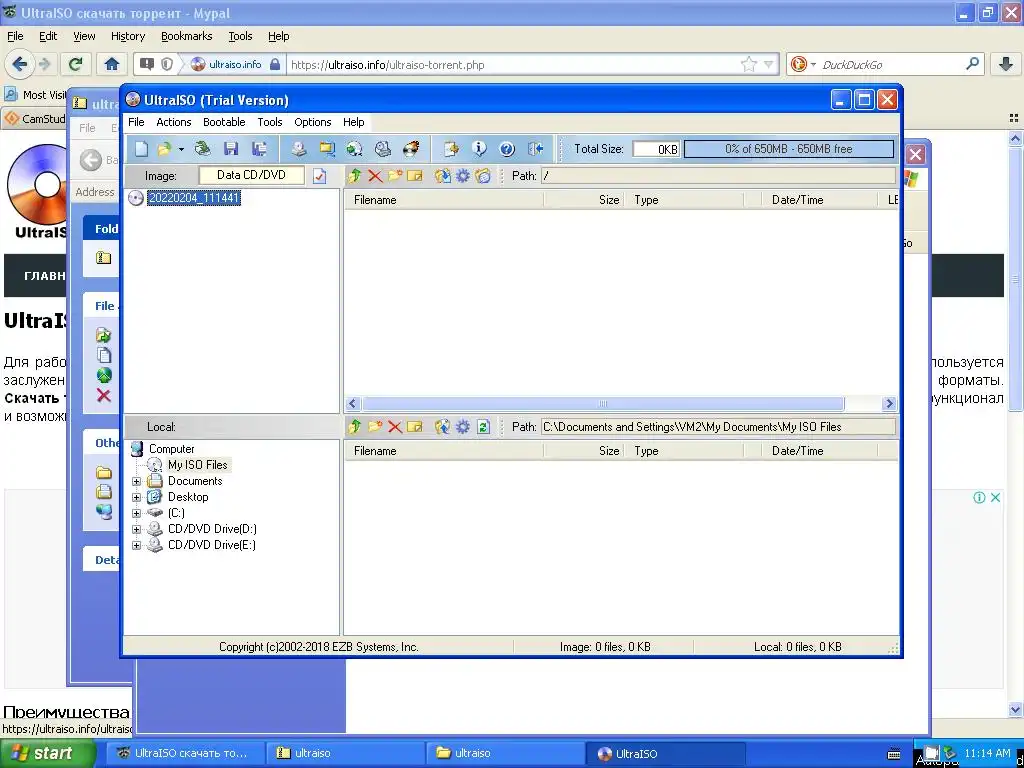Toggle the bootable checkmark icon beside Data CD/DVD

319,176
